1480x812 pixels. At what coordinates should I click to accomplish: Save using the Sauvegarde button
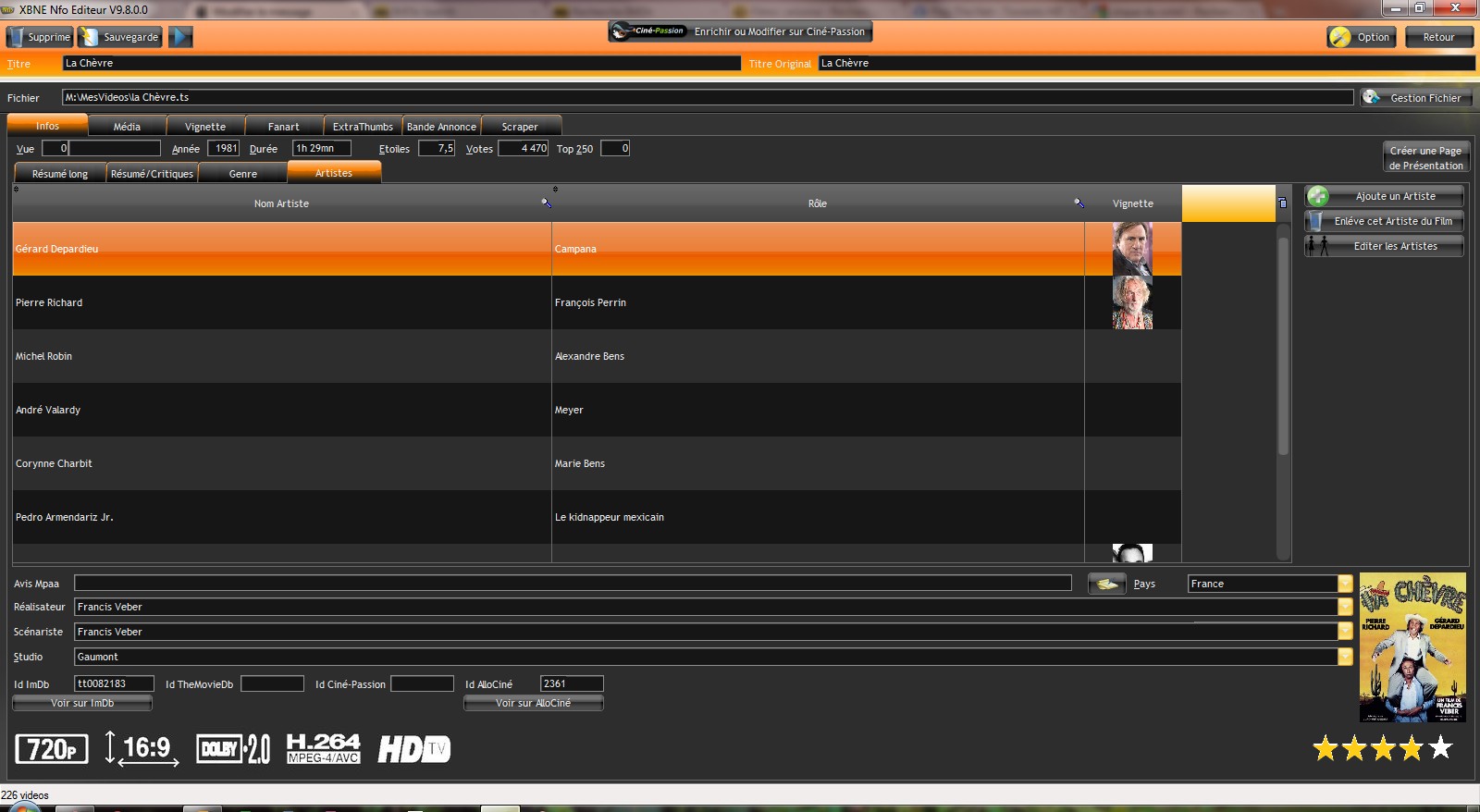(120, 37)
